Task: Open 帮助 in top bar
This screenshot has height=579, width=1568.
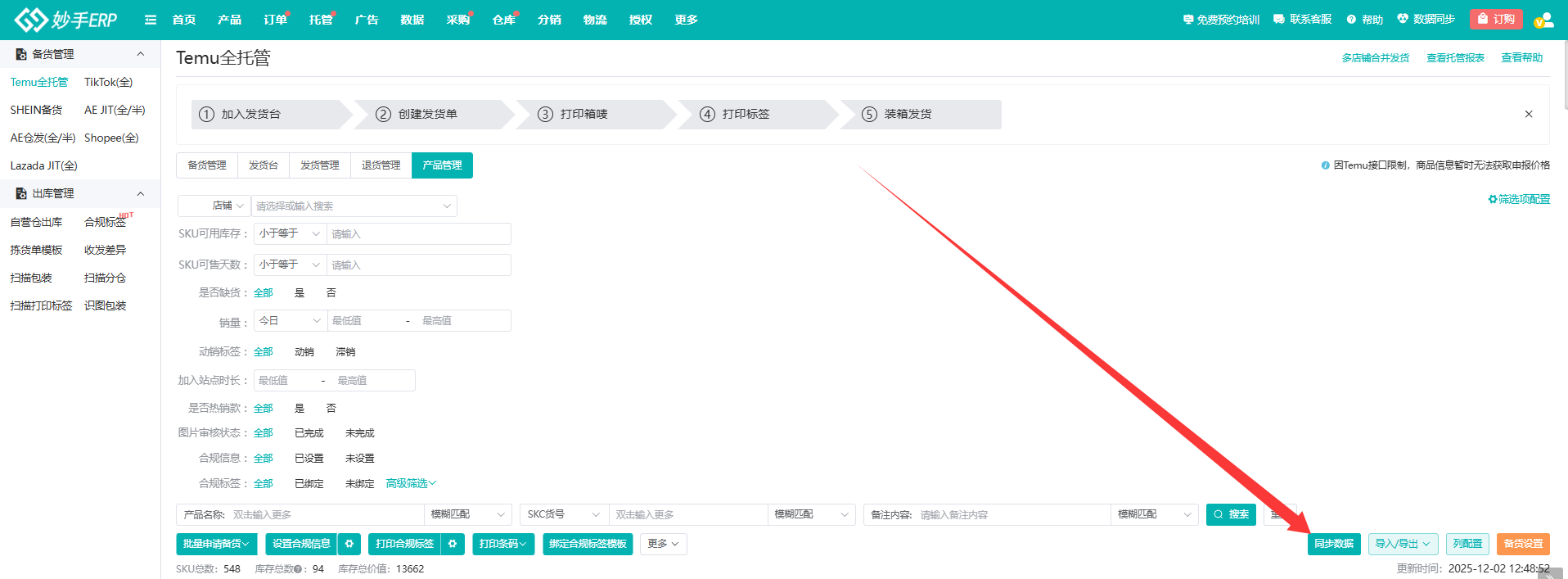Action: point(1365,20)
